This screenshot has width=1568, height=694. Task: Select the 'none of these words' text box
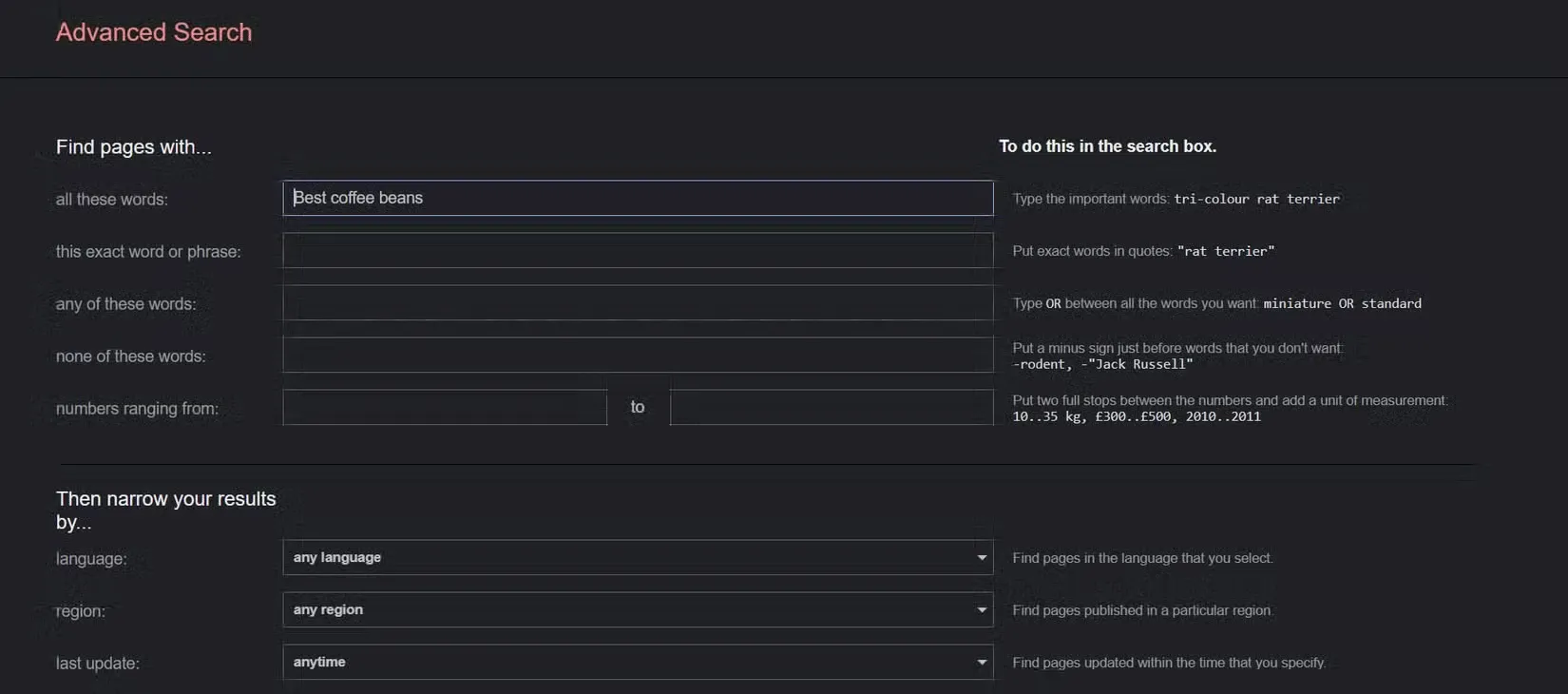(637, 356)
